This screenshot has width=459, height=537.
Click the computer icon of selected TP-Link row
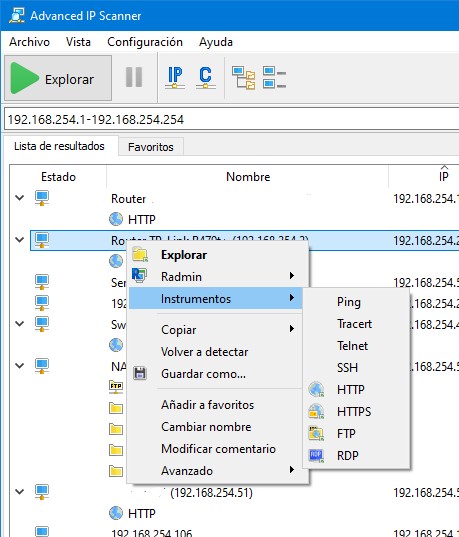pyautogui.click(x=42, y=240)
